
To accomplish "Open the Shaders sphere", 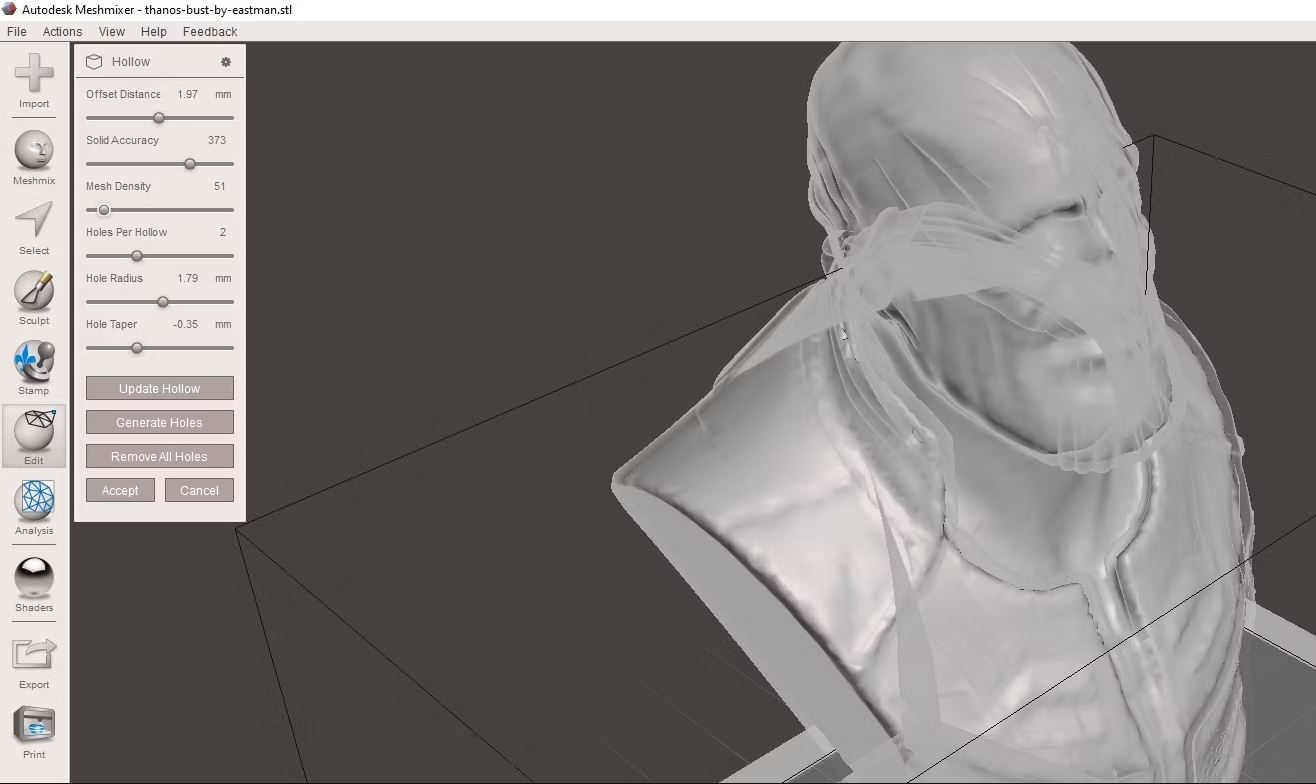I will 34,585.
